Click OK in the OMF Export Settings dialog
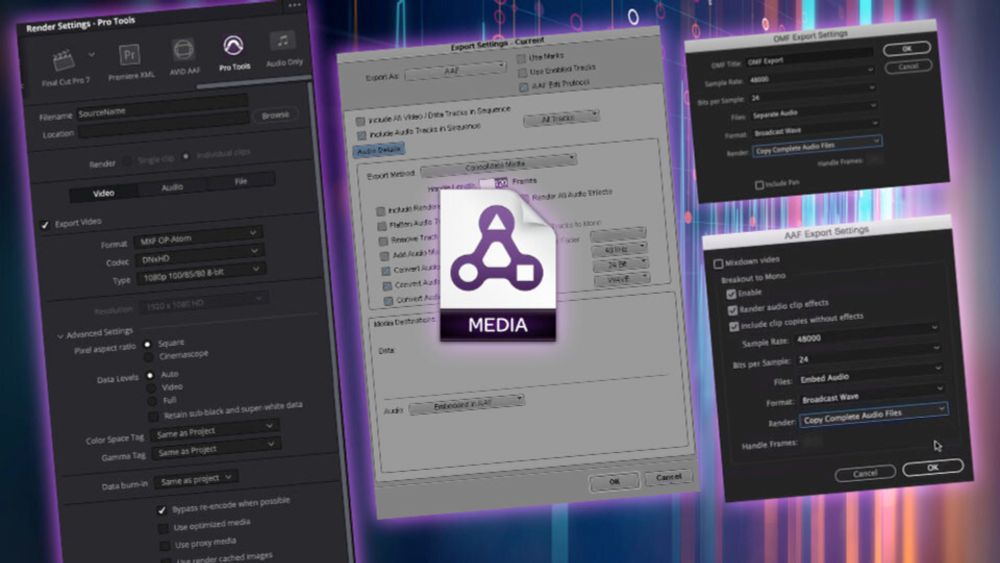Screen dimensions: 1000x563 pyautogui.click(x=906, y=48)
